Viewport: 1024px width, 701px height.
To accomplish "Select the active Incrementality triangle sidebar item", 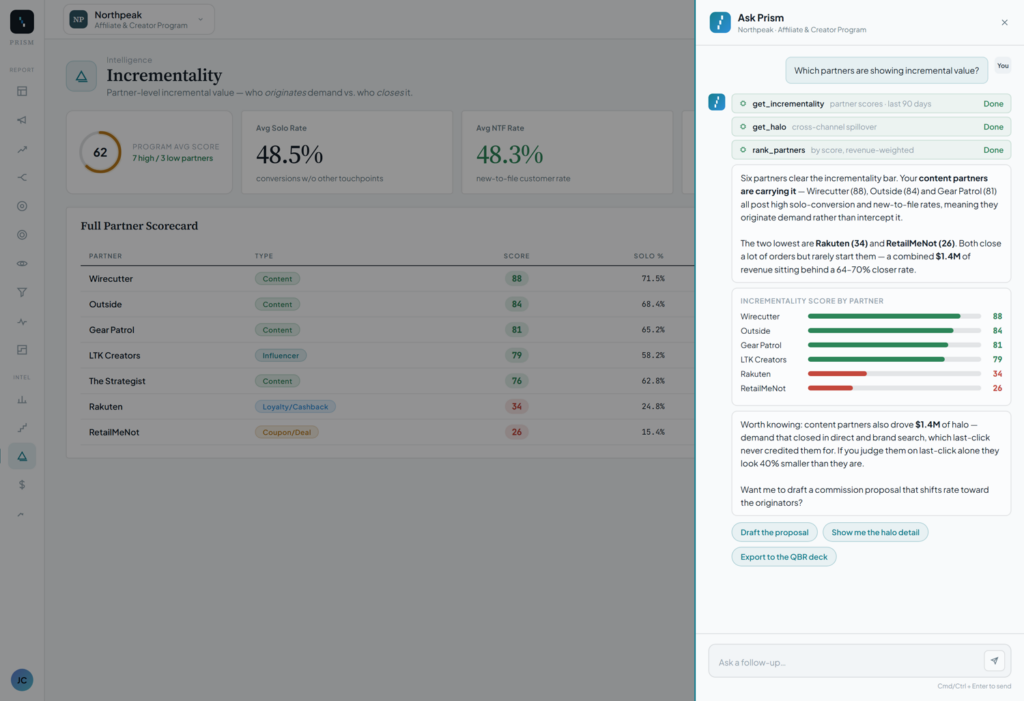I will tap(22, 456).
